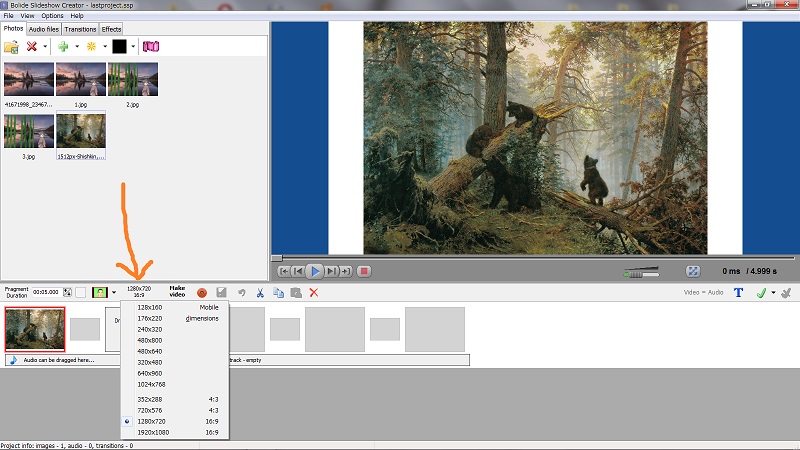Select the 176x220 resolution option
800x450 pixels.
175,318
